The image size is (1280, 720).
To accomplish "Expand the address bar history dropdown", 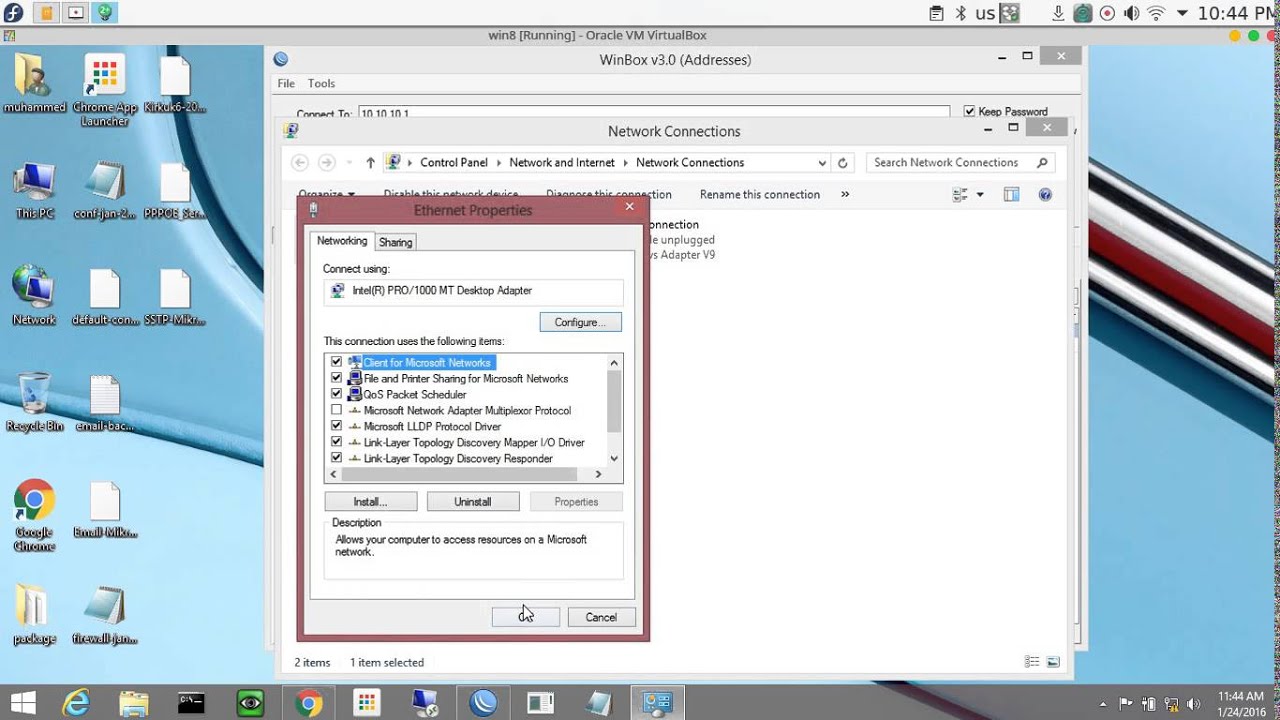I will point(822,162).
